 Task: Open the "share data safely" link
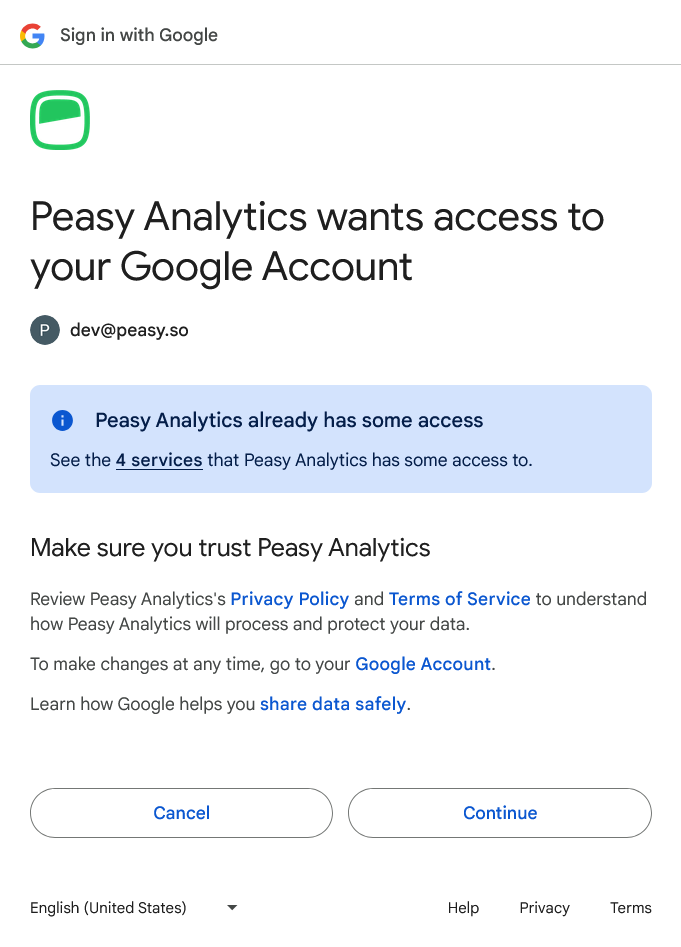[x=333, y=704]
